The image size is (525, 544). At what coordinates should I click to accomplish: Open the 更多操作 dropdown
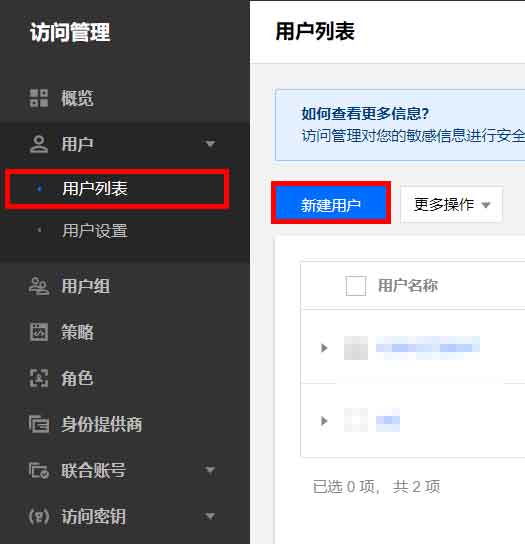pyautogui.click(x=451, y=205)
